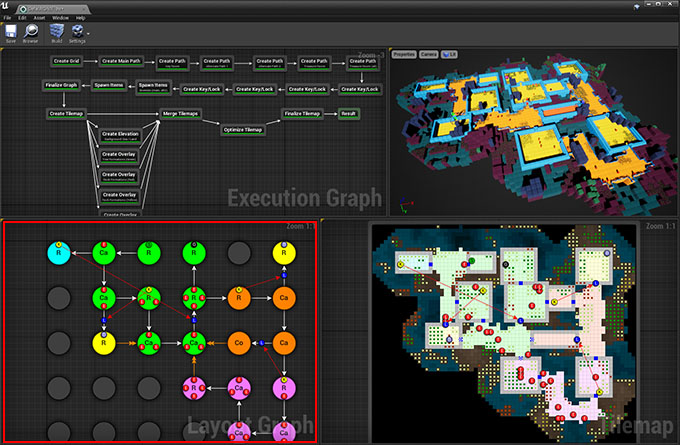
Task: Select the Create Tilemap node
Action: [66, 114]
